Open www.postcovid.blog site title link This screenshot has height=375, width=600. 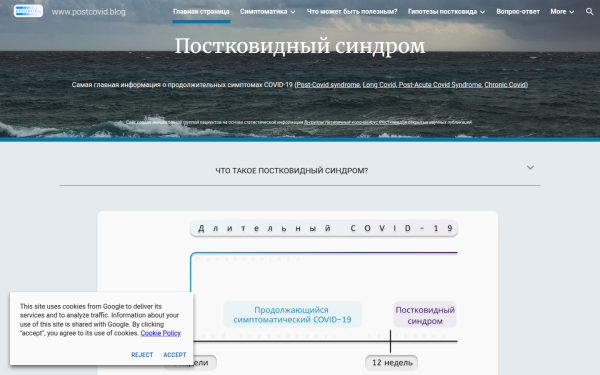pyautogui.click(x=88, y=12)
